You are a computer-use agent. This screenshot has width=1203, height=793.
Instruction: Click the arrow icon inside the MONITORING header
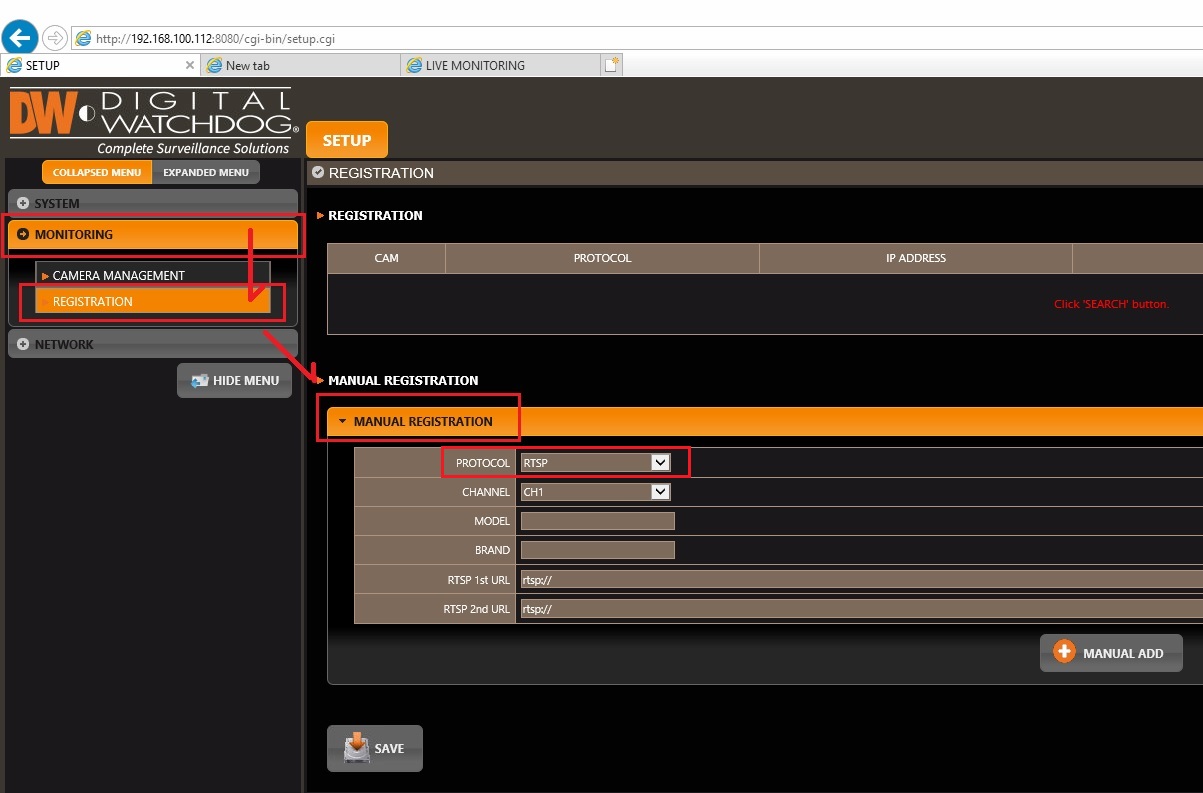click(x=23, y=236)
